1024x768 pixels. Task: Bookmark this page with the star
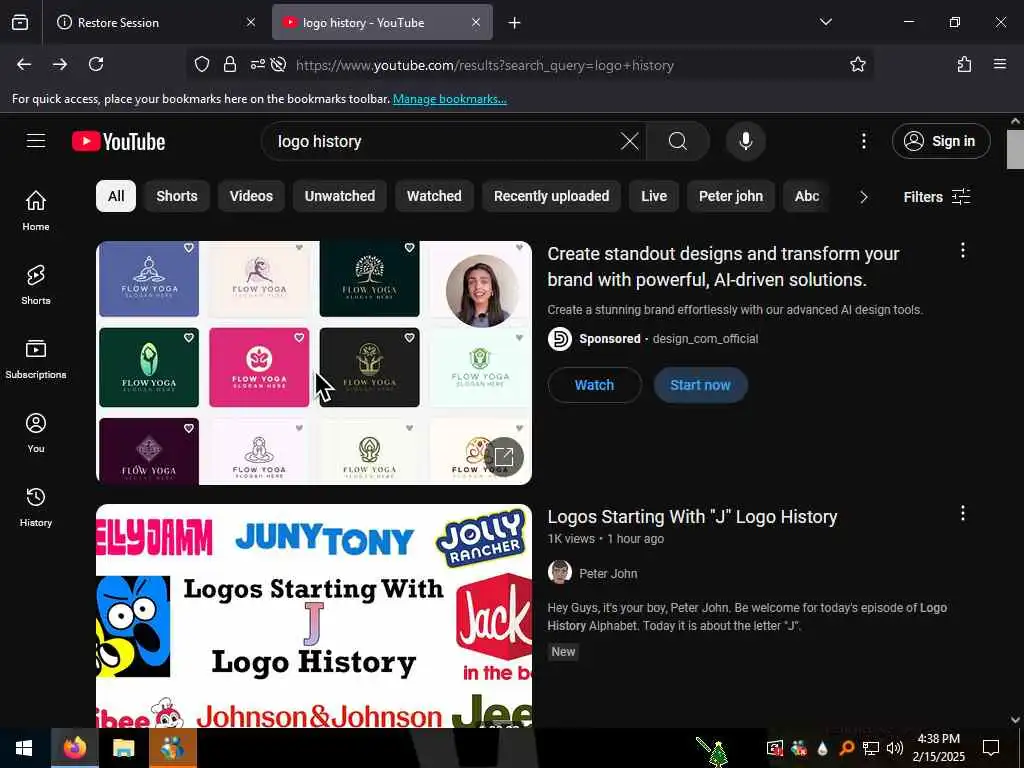[857, 64]
